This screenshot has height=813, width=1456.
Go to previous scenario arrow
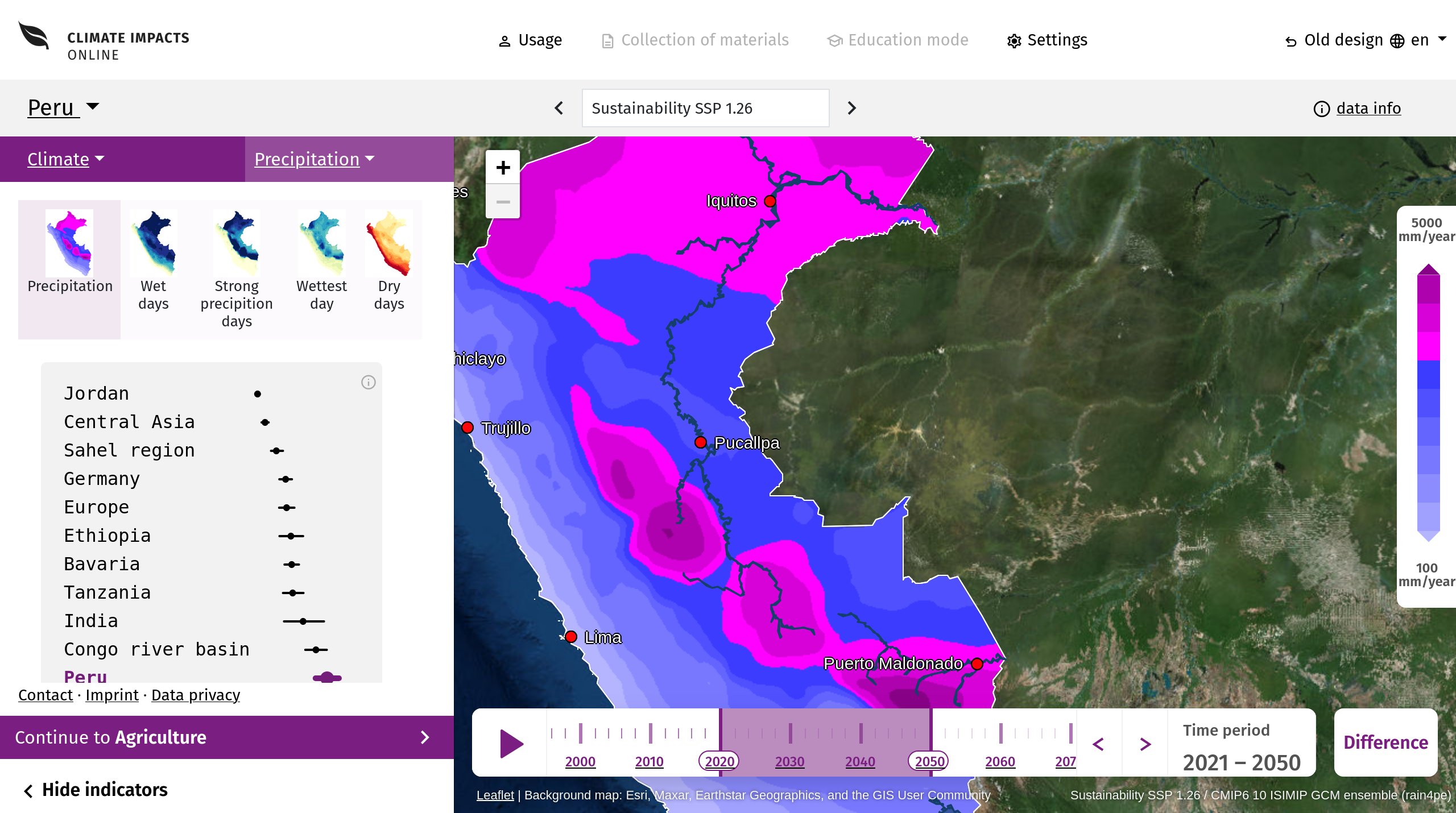coord(559,108)
